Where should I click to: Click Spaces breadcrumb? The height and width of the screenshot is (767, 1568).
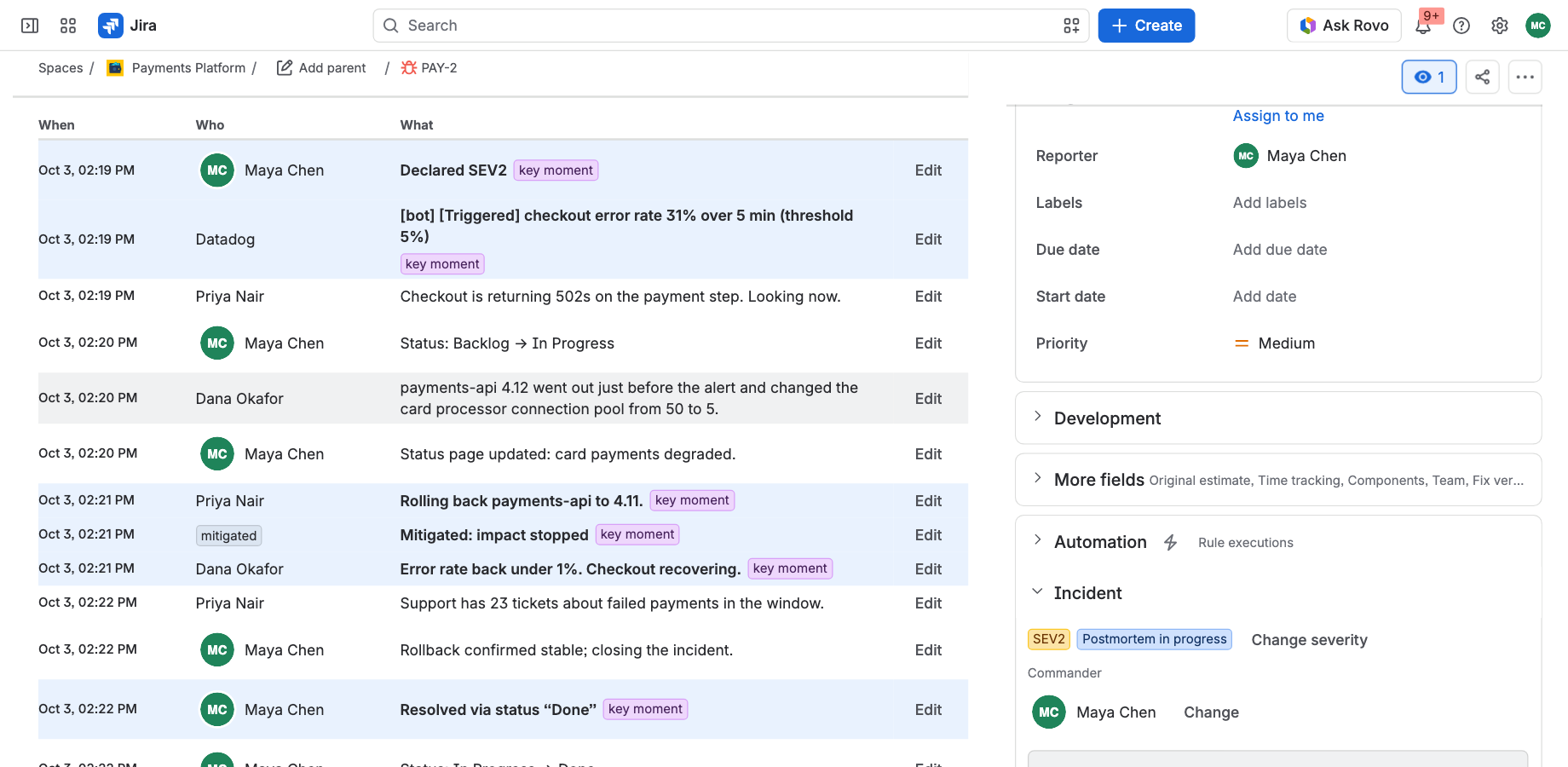[x=61, y=68]
